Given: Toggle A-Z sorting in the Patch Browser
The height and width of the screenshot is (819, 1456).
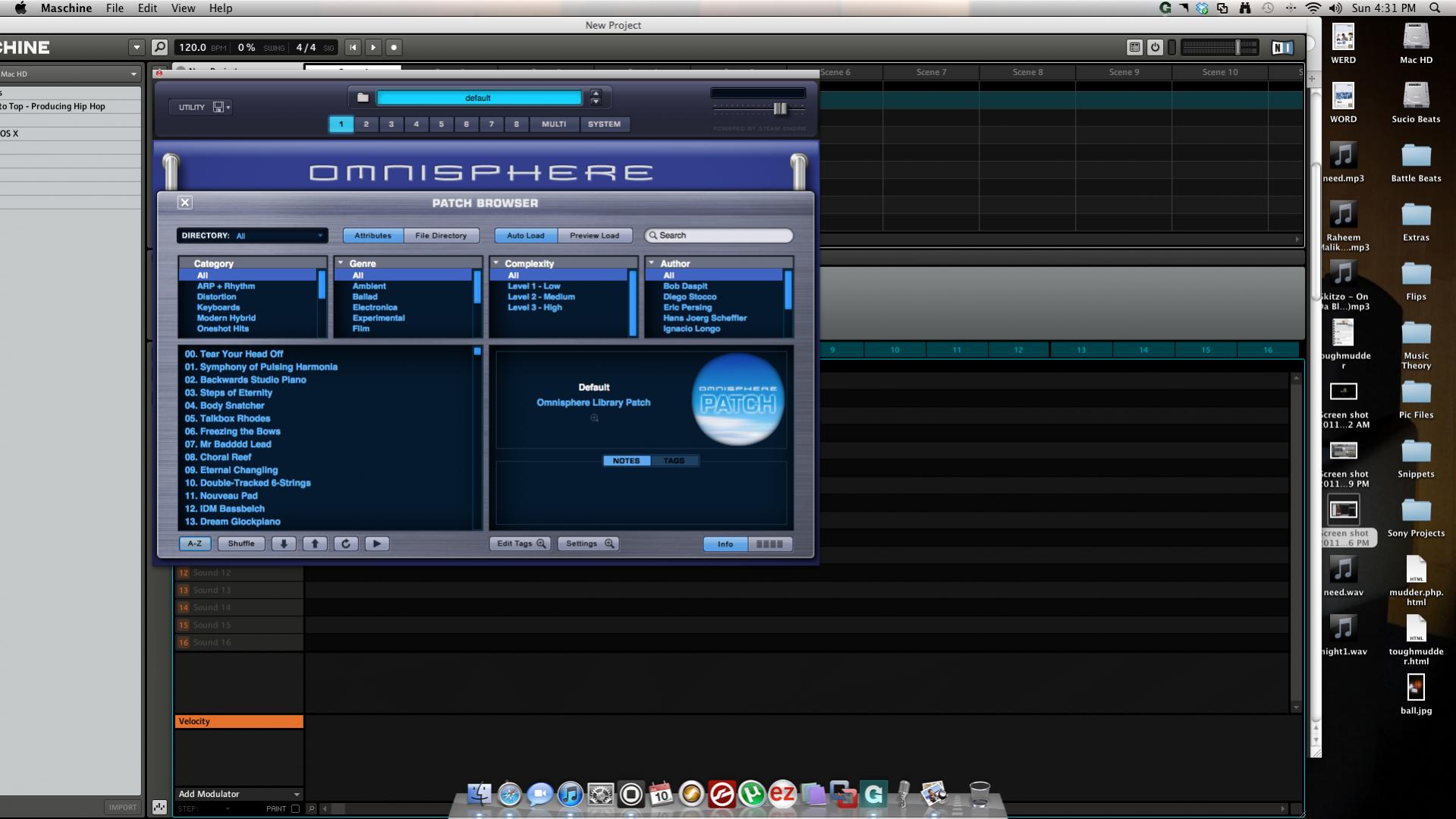Looking at the screenshot, I should [195, 543].
